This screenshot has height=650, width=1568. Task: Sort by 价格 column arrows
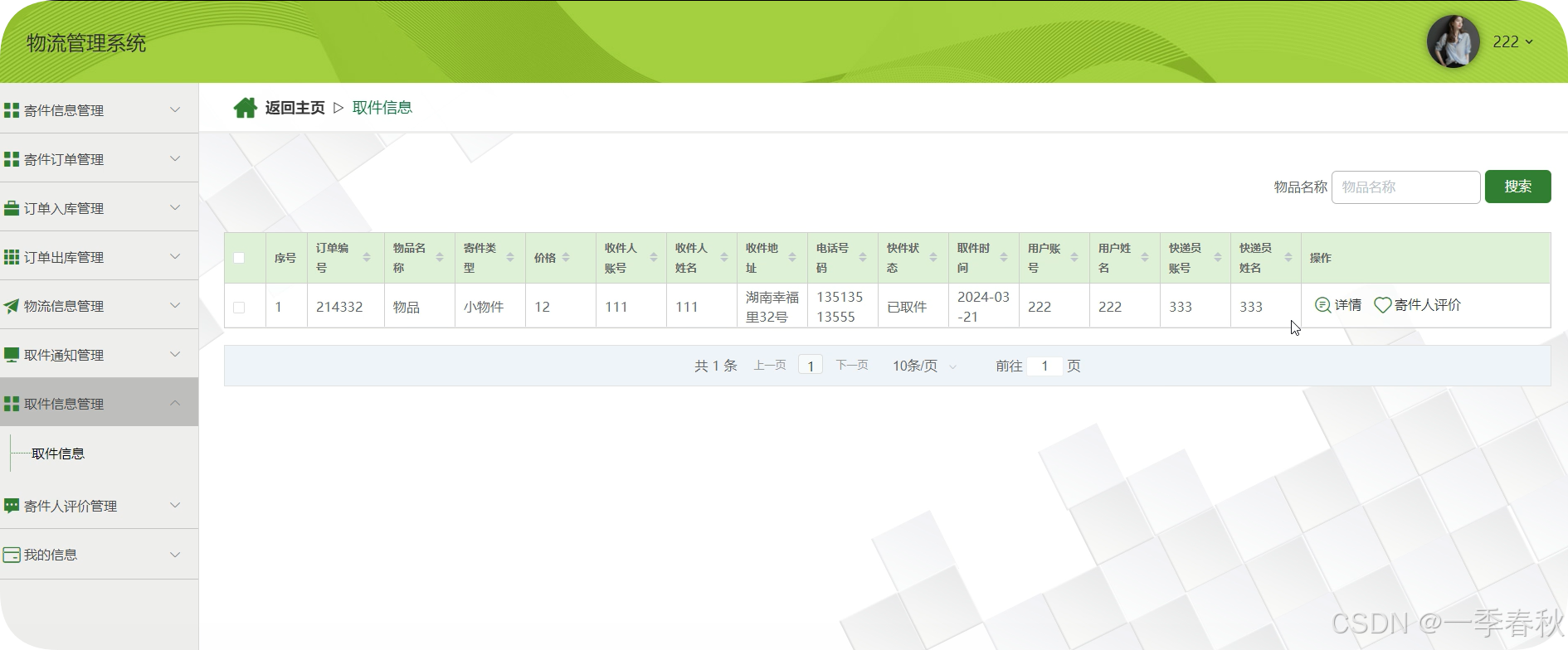point(566,258)
